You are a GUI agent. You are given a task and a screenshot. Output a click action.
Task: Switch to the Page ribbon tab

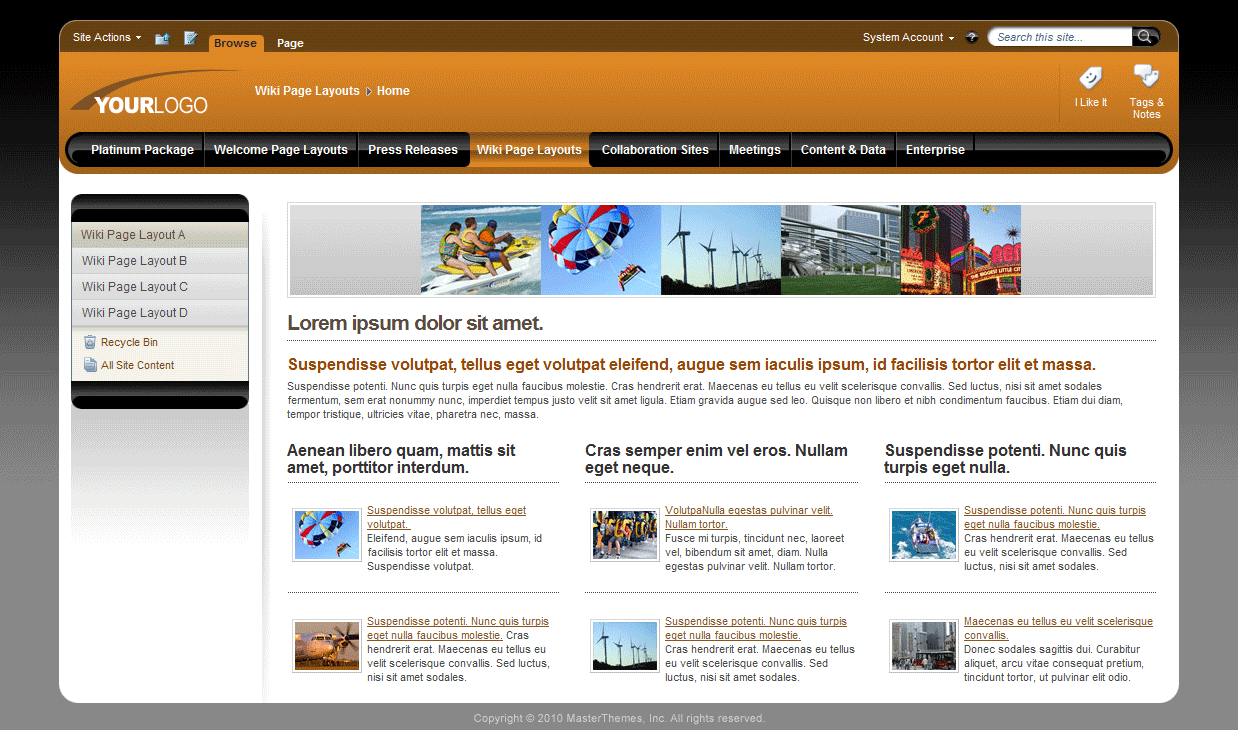pos(290,43)
